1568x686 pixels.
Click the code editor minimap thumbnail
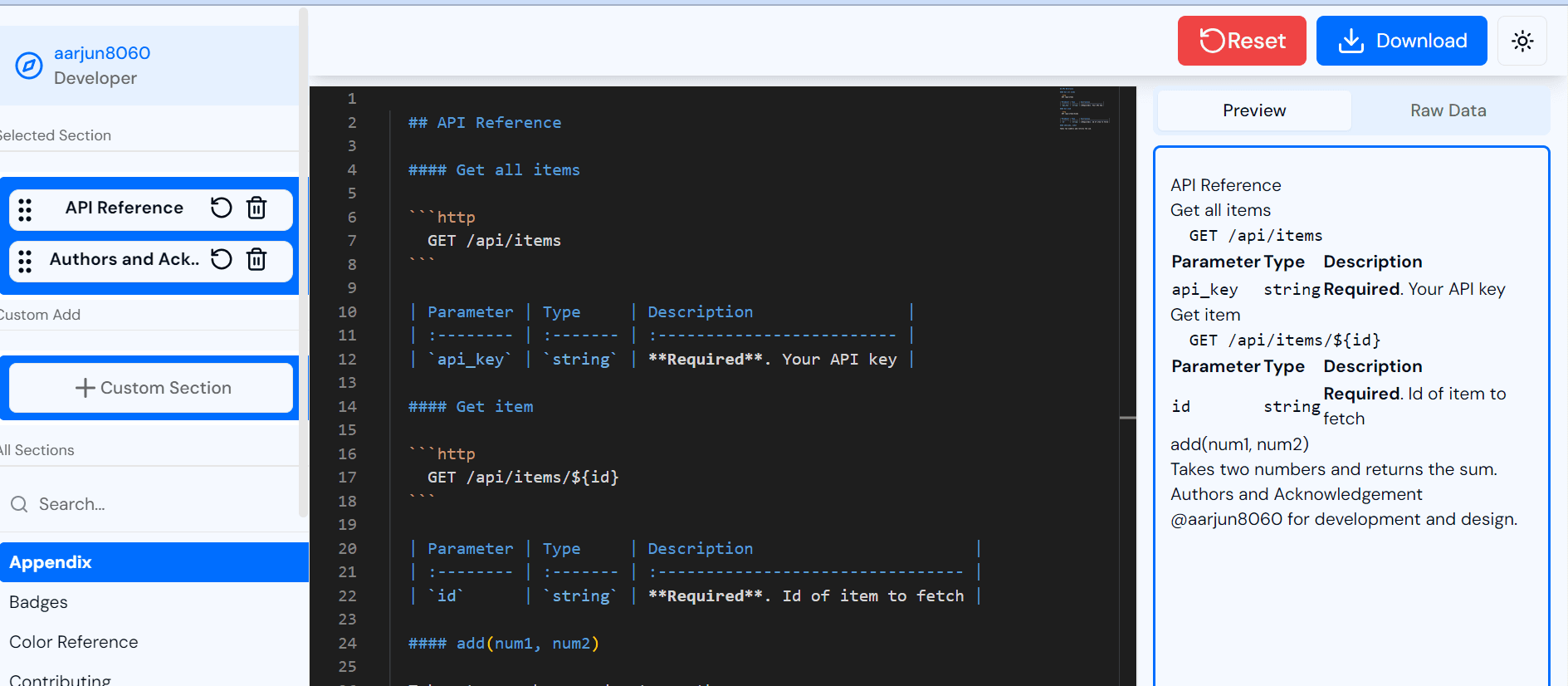(1084, 108)
